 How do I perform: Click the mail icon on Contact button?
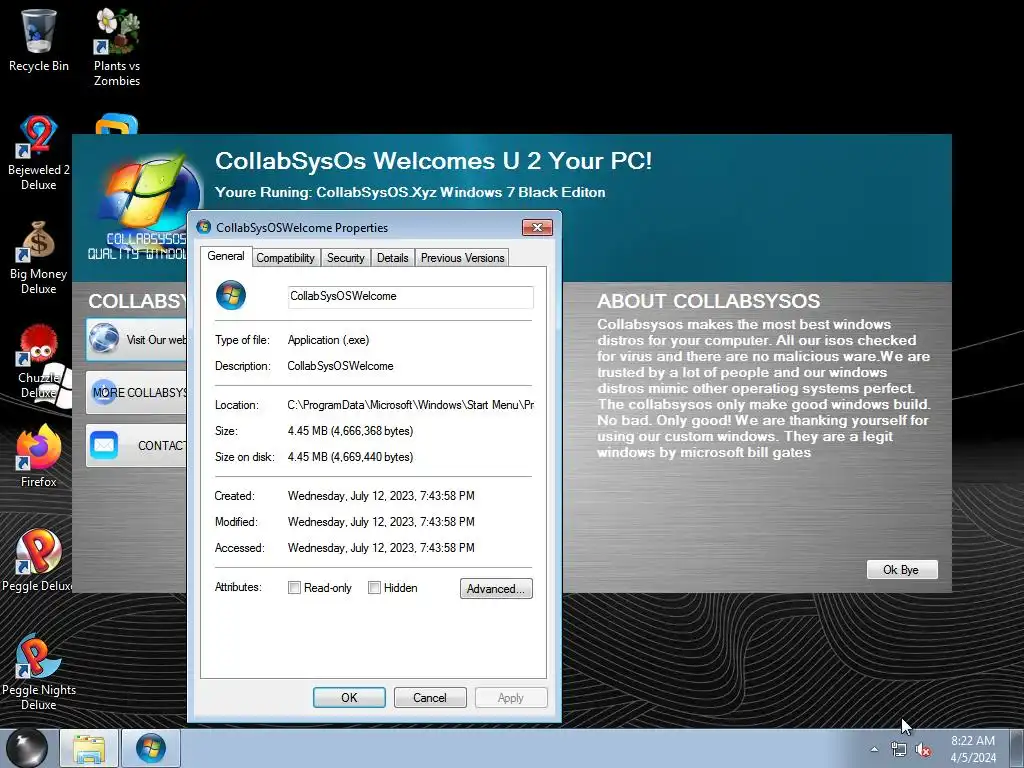point(104,445)
